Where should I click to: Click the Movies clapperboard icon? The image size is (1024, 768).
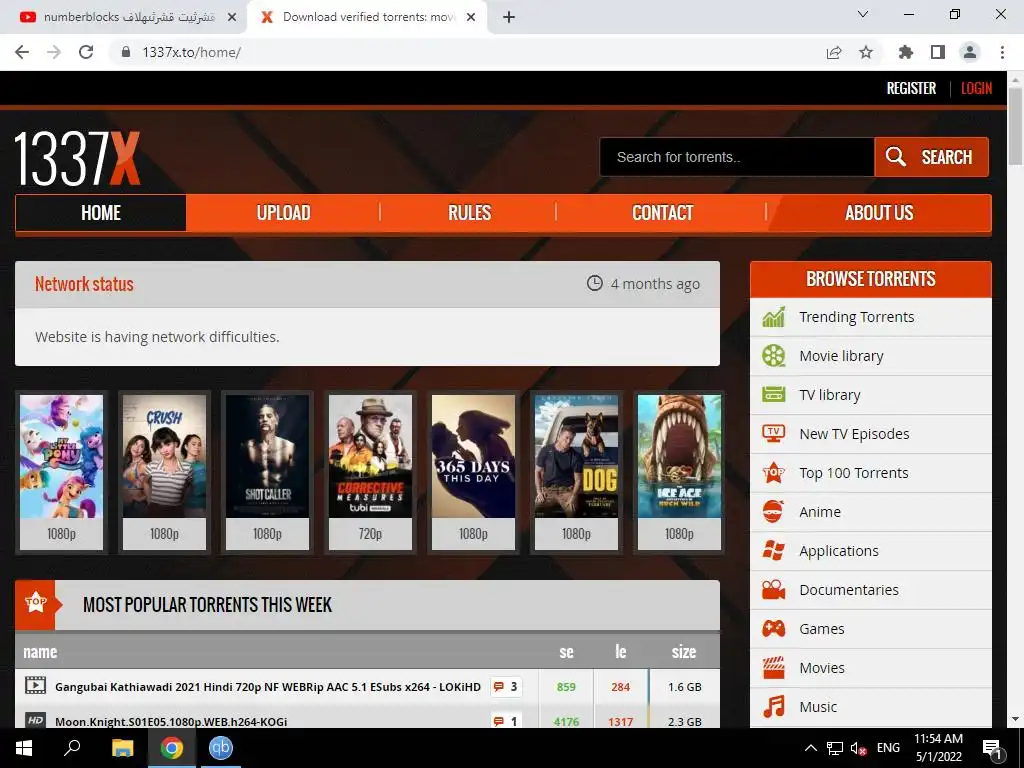773,668
